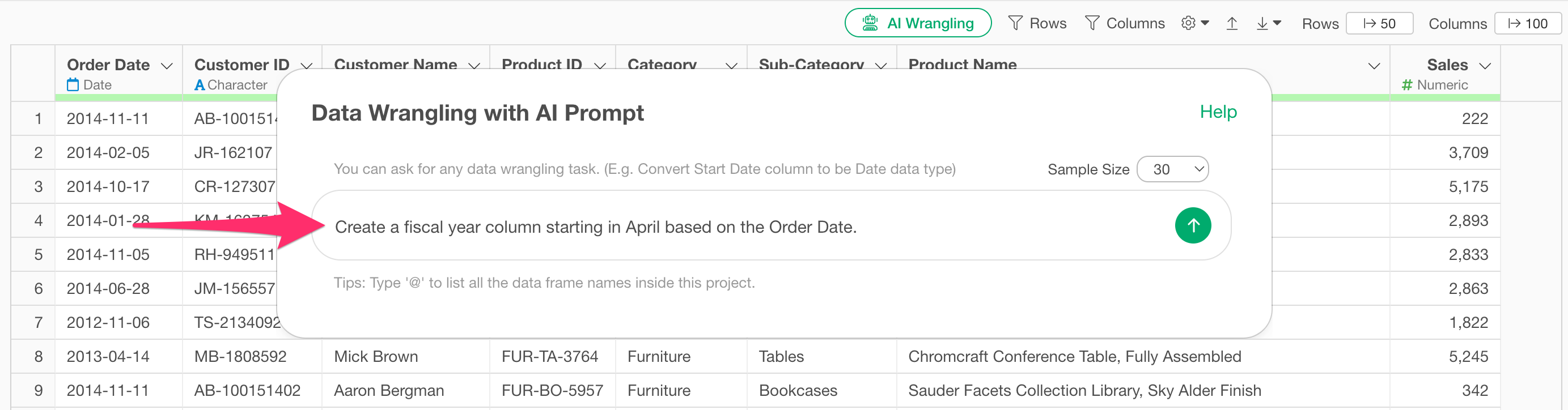Image resolution: width=1568 pixels, height=410 pixels.
Task: Click the Sales numeric type icon
Action: [1406, 85]
